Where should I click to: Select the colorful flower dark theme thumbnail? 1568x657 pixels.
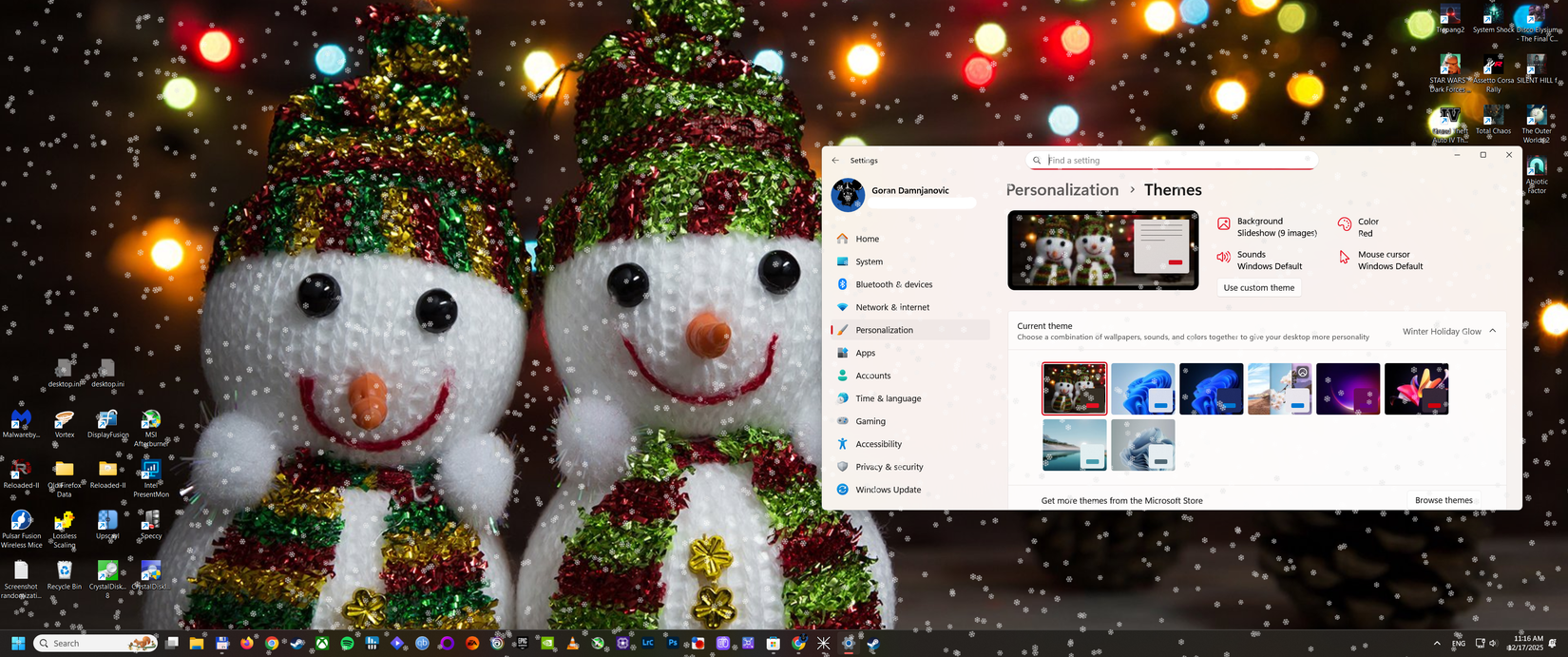pyautogui.click(x=1417, y=389)
